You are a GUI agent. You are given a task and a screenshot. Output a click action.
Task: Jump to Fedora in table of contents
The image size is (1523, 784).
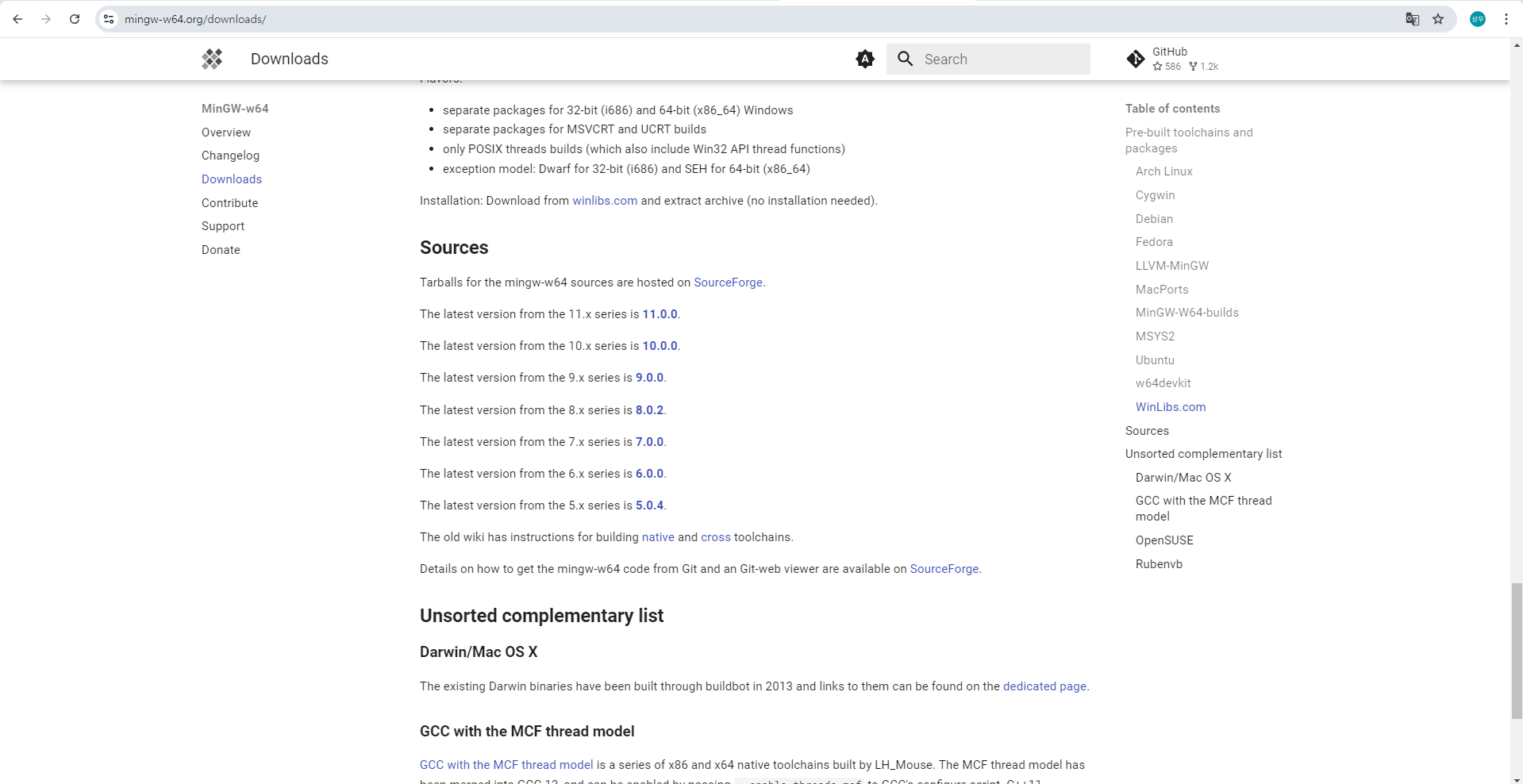[1154, 242]
